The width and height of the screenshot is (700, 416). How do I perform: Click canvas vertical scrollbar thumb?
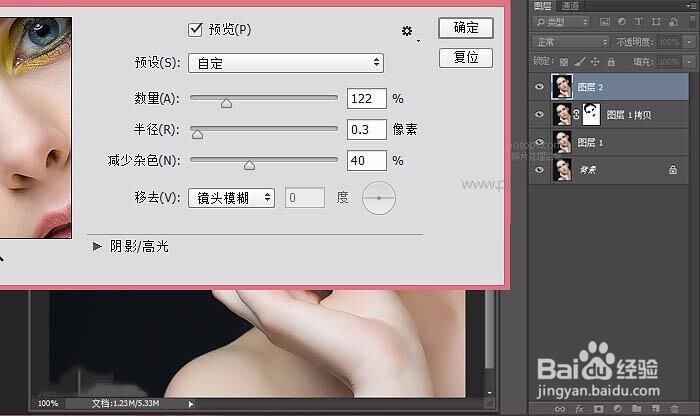point(489,329)
